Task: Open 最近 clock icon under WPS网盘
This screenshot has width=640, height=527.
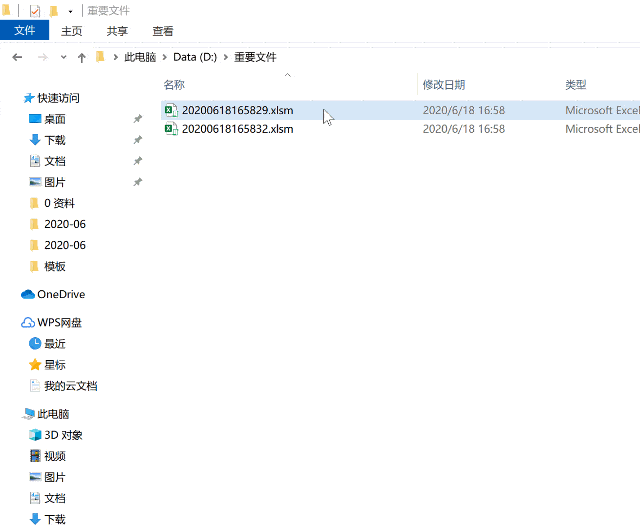Action: [35, 344]
